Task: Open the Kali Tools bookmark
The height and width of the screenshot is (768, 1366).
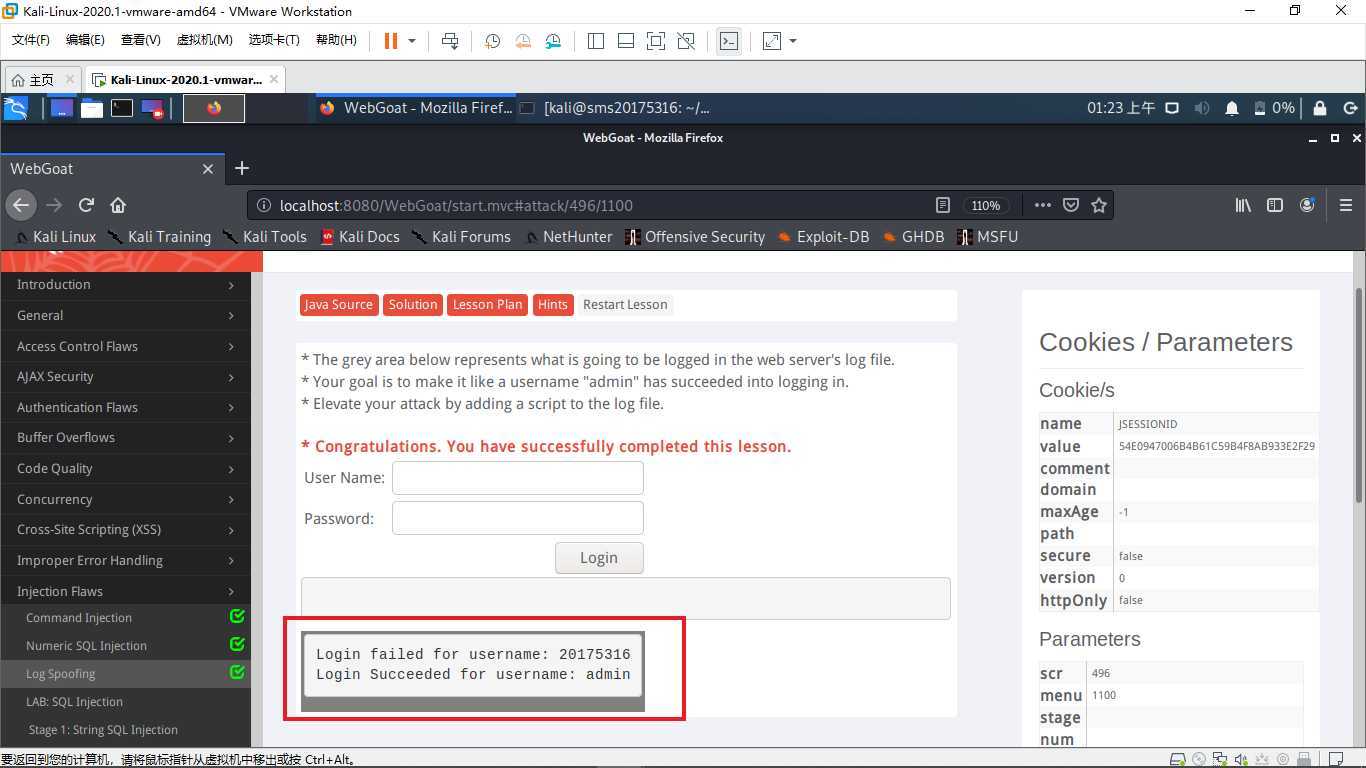Action: coord(264,237)
